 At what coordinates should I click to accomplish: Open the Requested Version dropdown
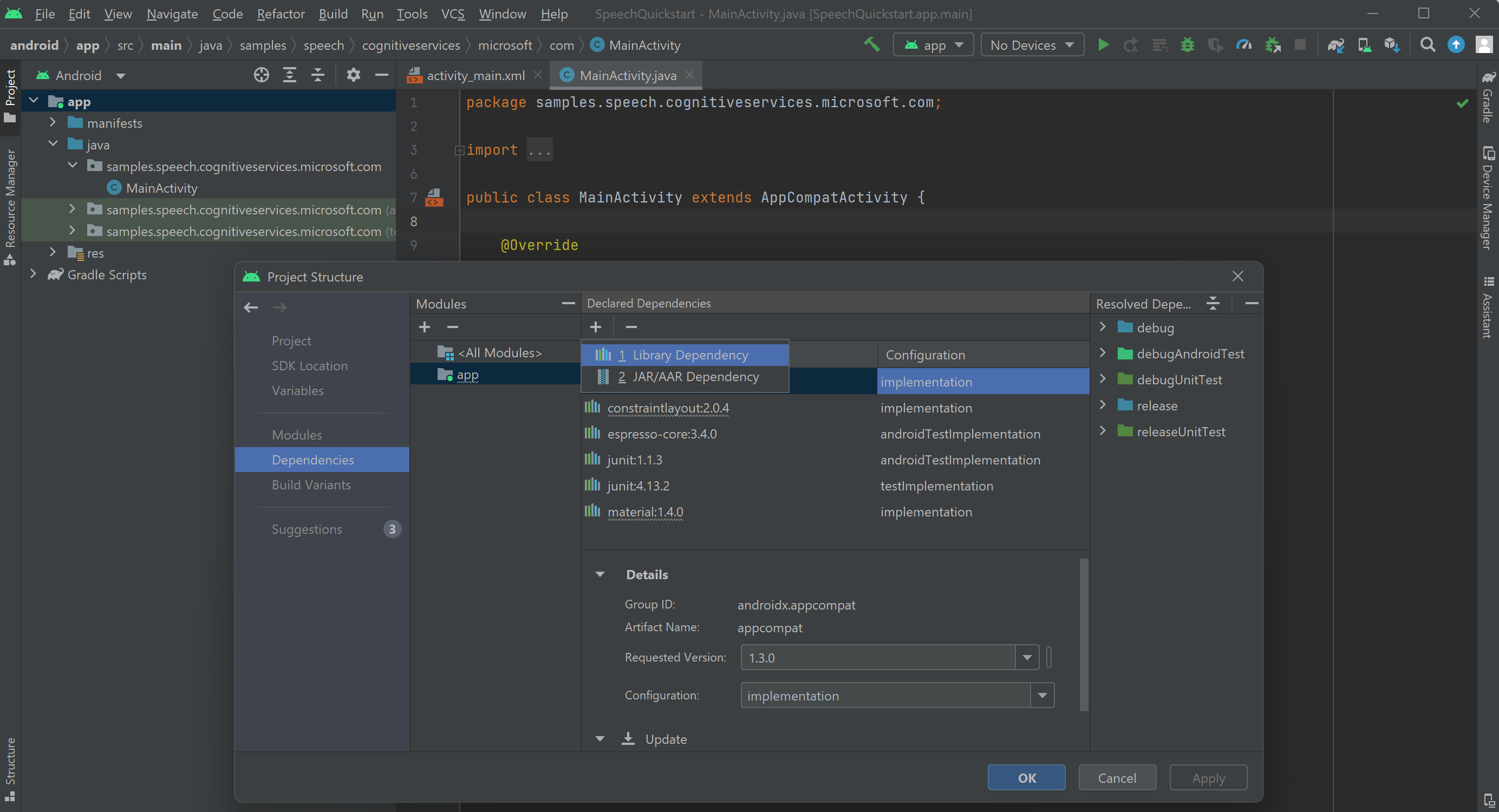[1026, 657]
